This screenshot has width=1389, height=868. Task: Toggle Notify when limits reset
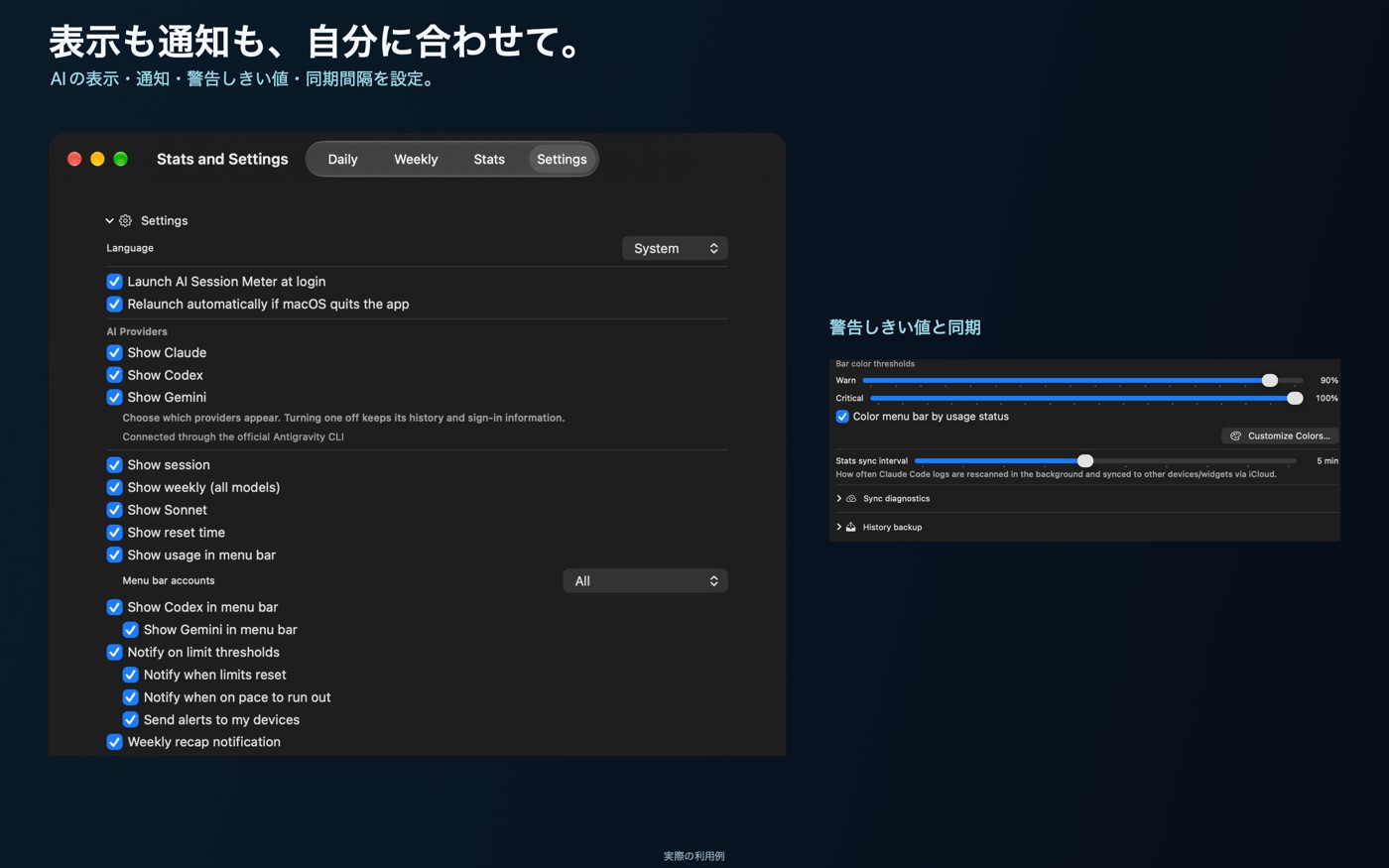(x=130, y=675)
